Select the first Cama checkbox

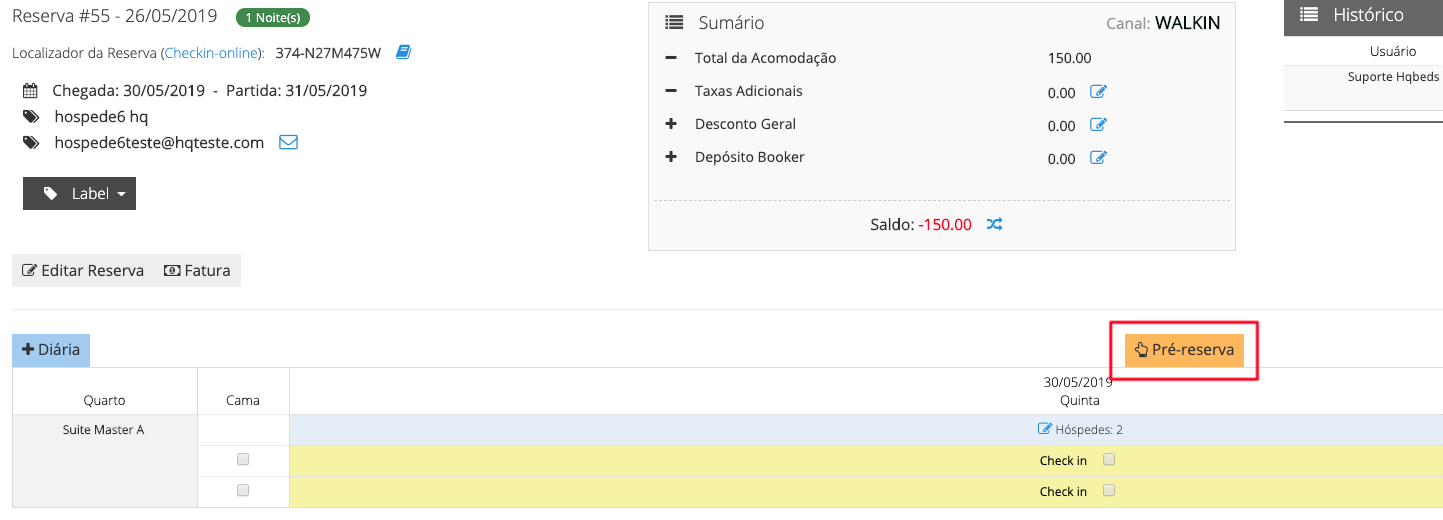click(x=242, y=460)
